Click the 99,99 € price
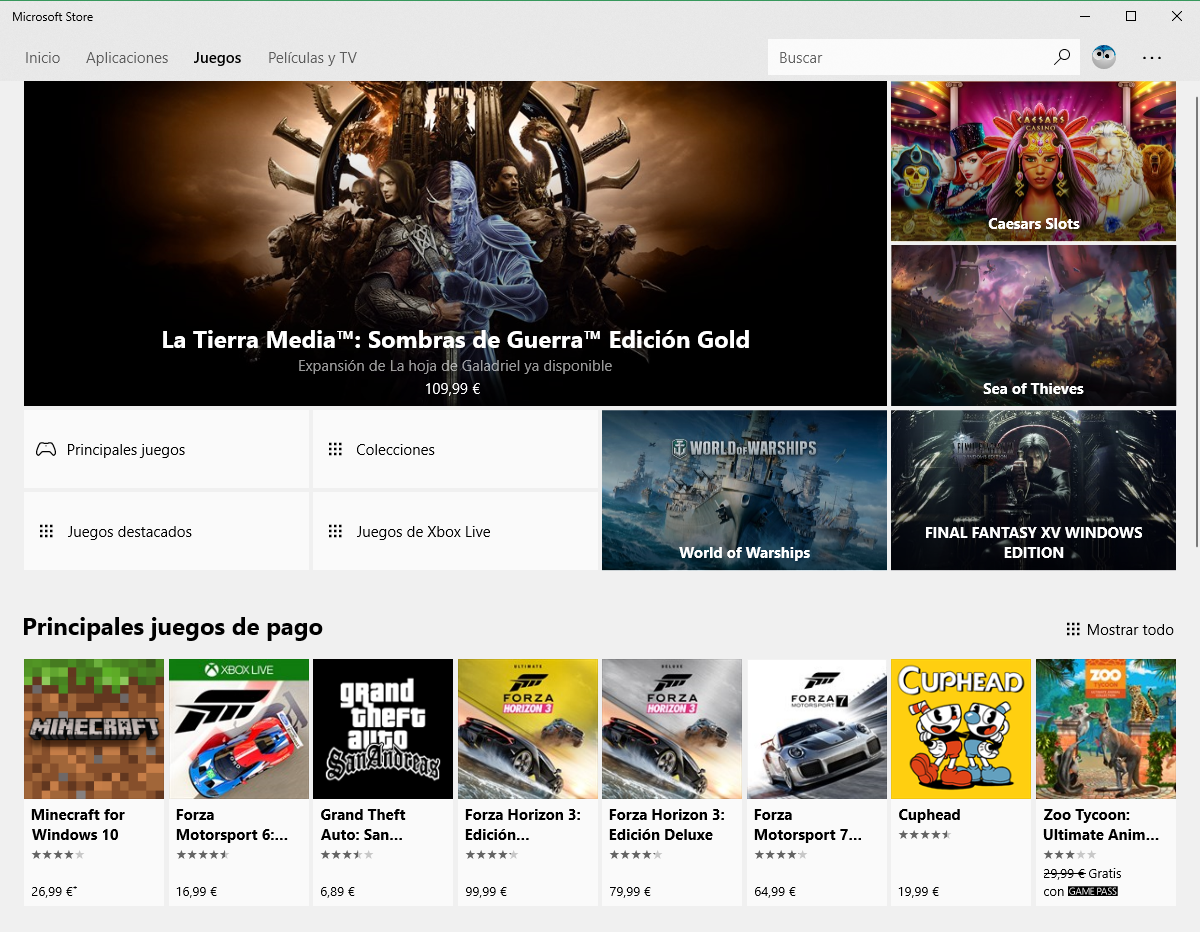 click(x=486, y=891)
